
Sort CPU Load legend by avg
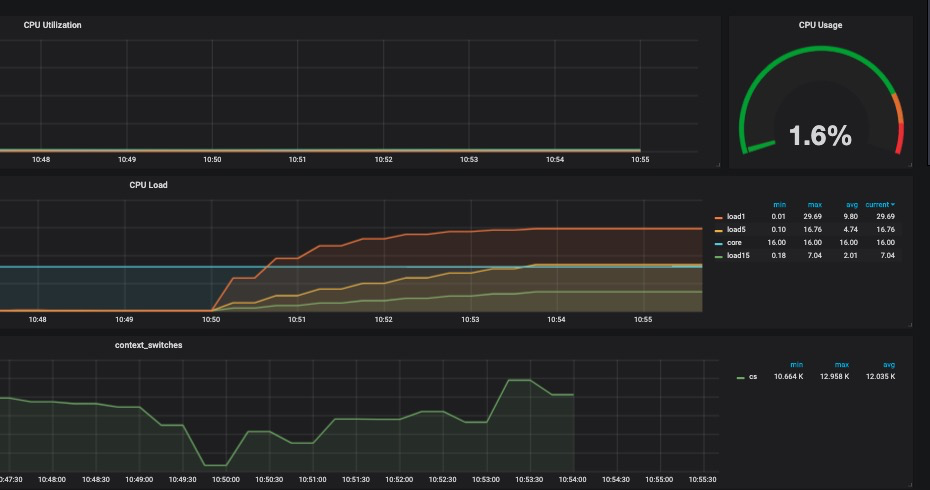pyautogui.click(x=852, y=205)
